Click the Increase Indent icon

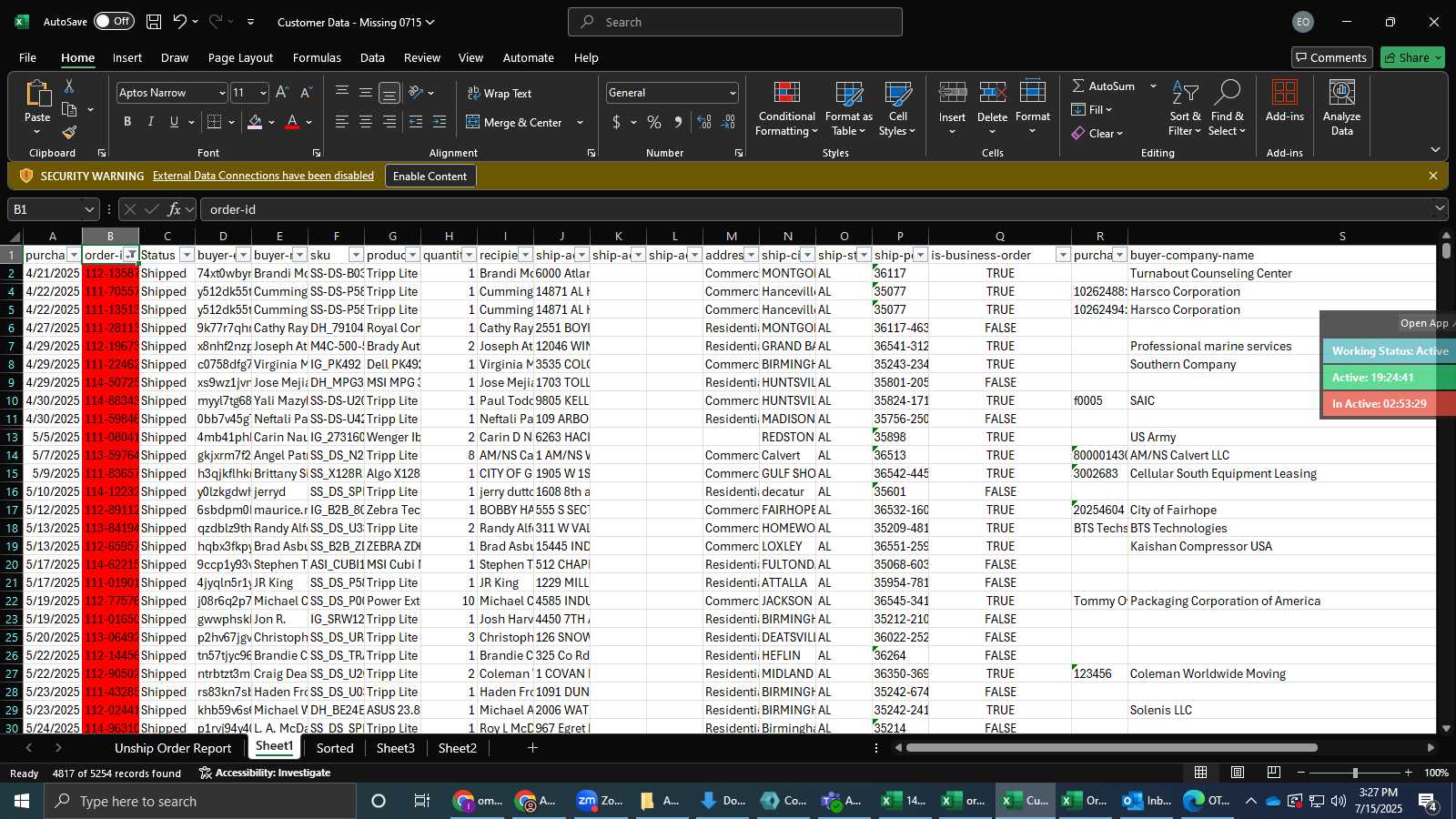(x=440, y=122)
